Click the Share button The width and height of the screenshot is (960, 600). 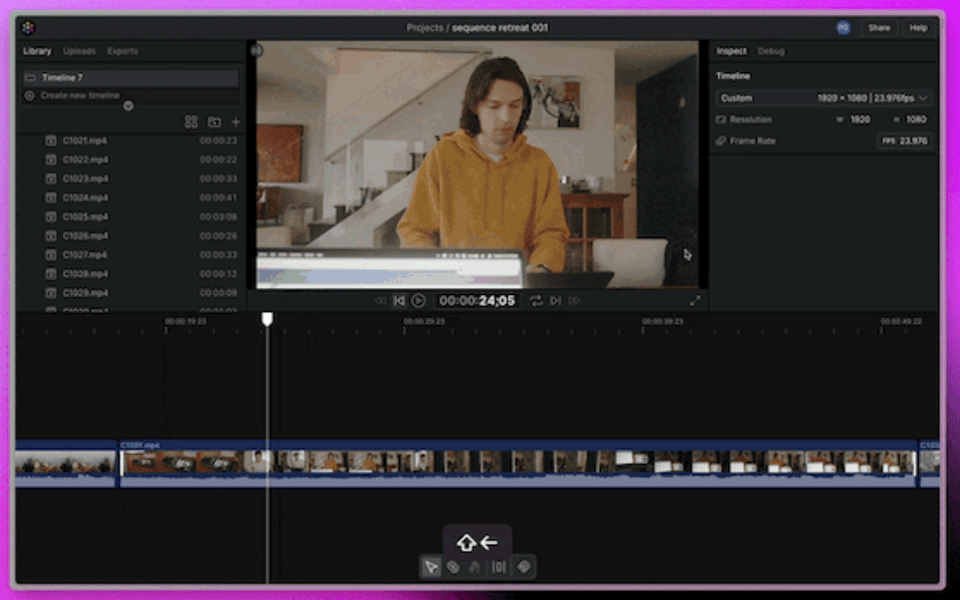click(x=879, y=27)
